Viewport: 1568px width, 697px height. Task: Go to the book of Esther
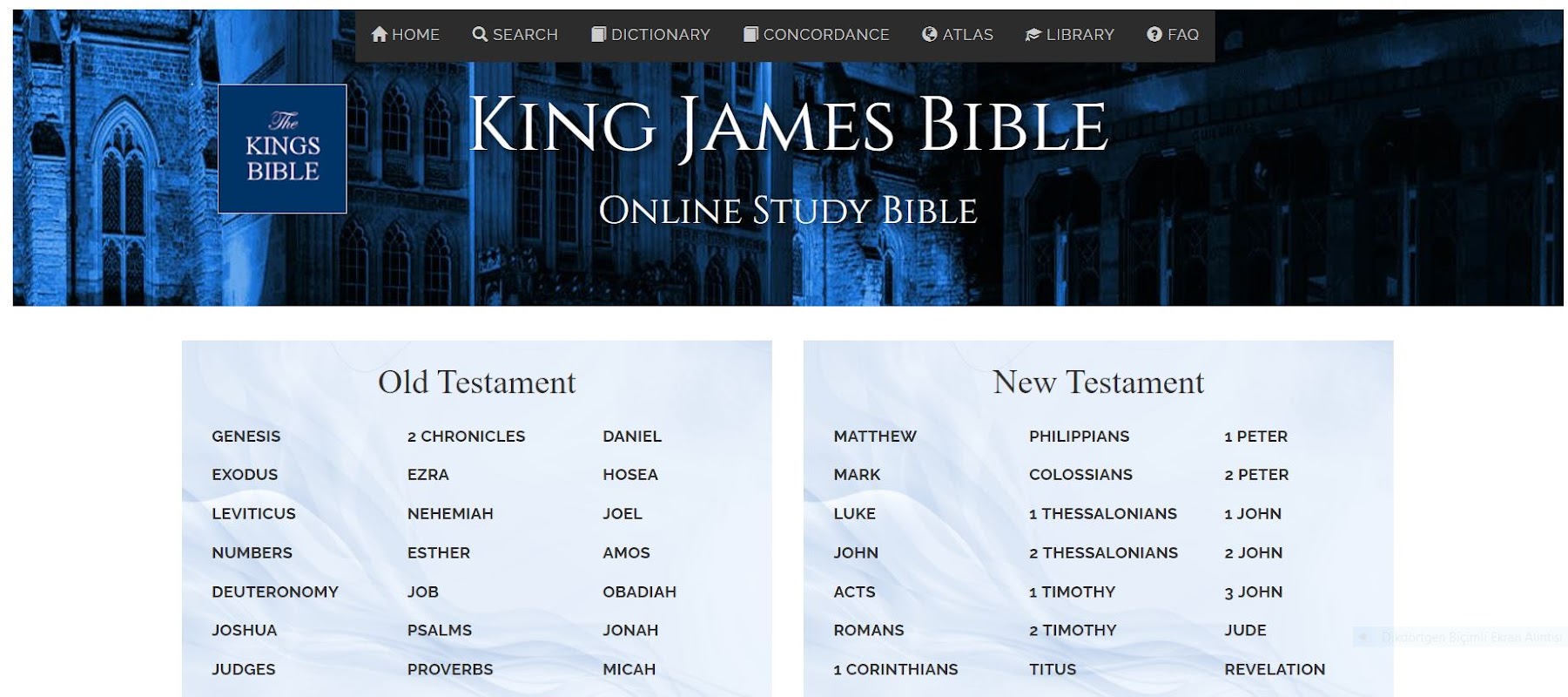pos(439,553)
